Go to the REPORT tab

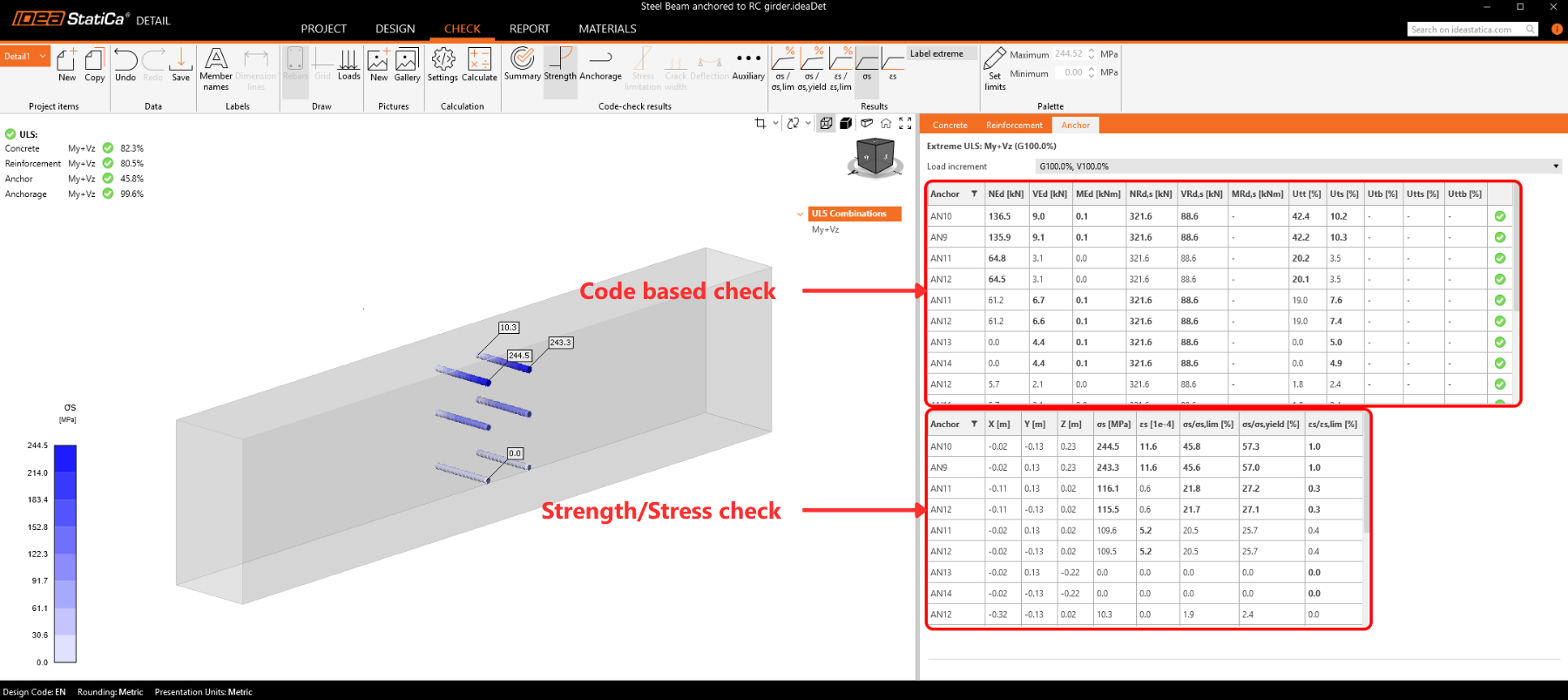[530, 29]
